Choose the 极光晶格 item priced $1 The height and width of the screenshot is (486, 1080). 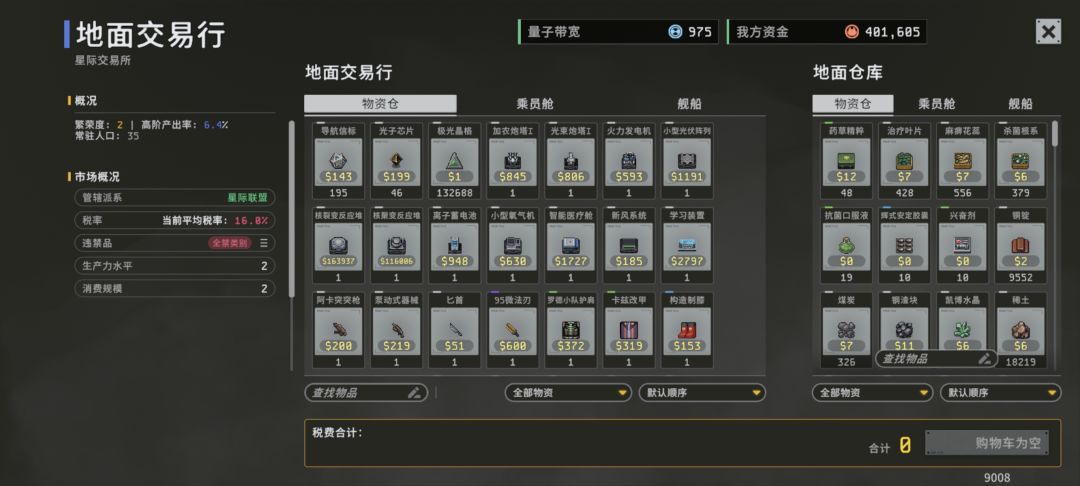(x=454, y=161)
